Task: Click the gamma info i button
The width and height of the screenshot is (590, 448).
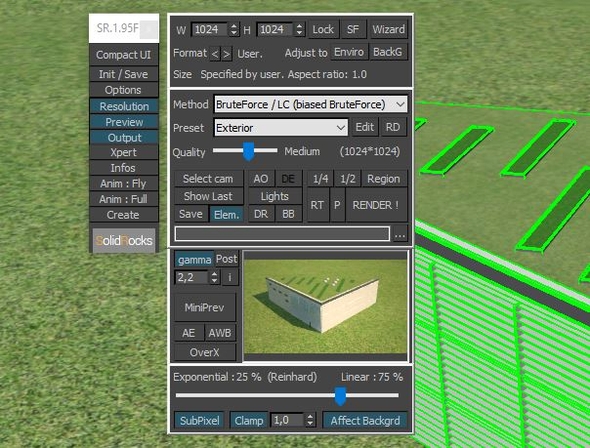Action: tap(230, 278)
